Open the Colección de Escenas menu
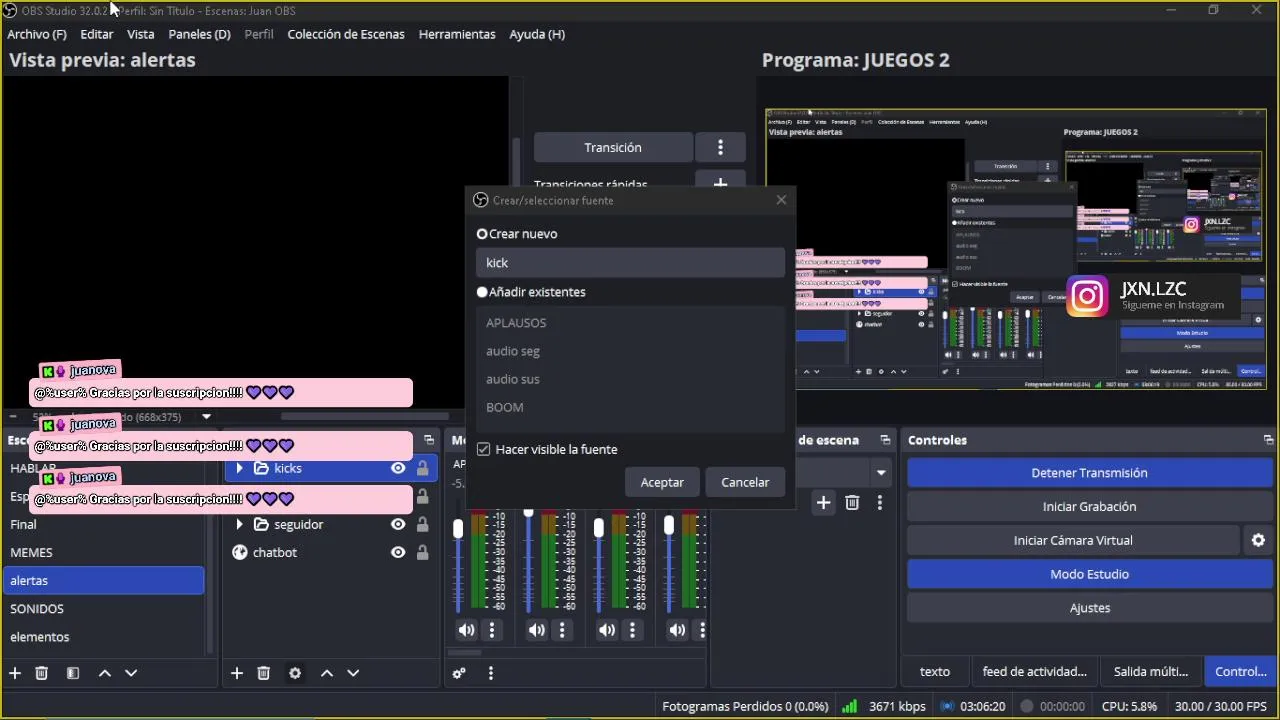 click(346, 34)
